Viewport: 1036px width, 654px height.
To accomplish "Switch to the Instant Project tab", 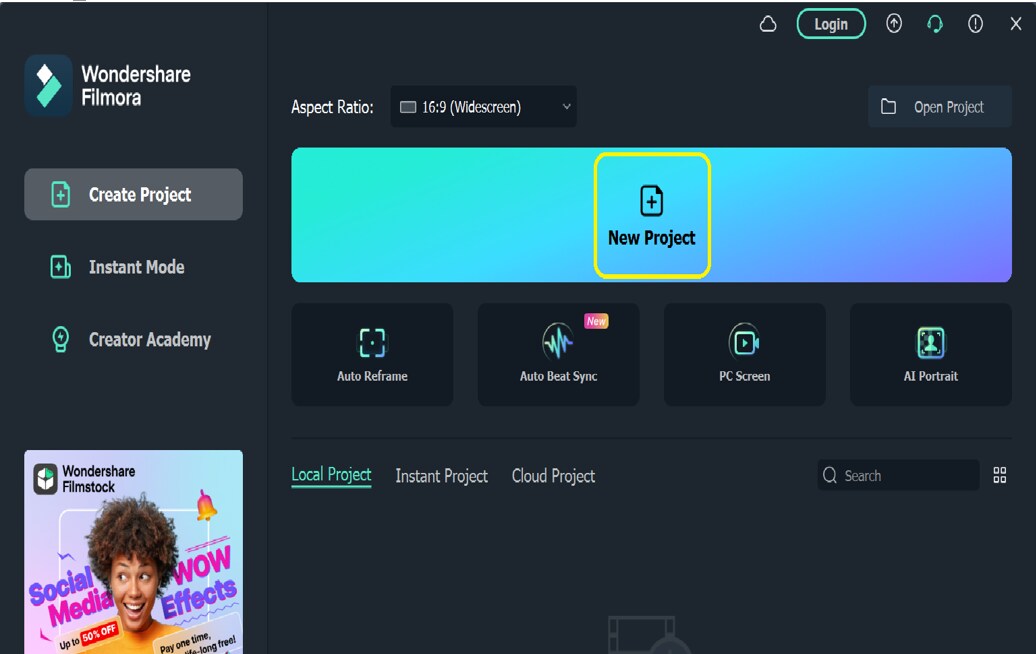I will (441, 476).
